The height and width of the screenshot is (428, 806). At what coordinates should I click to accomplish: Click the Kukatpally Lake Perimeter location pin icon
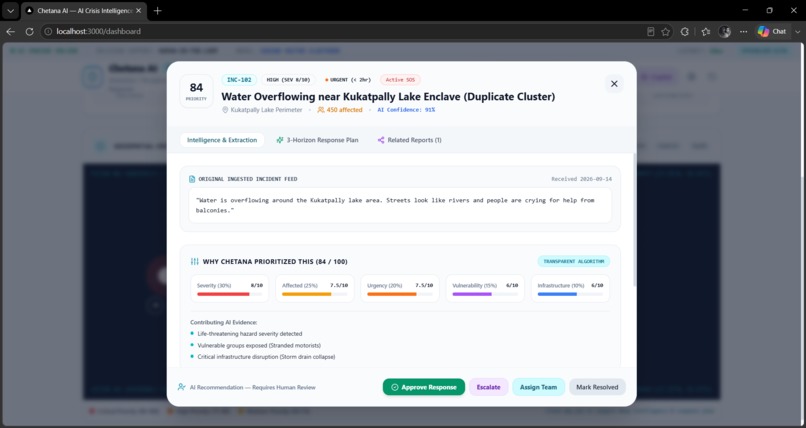pos(225,110)
